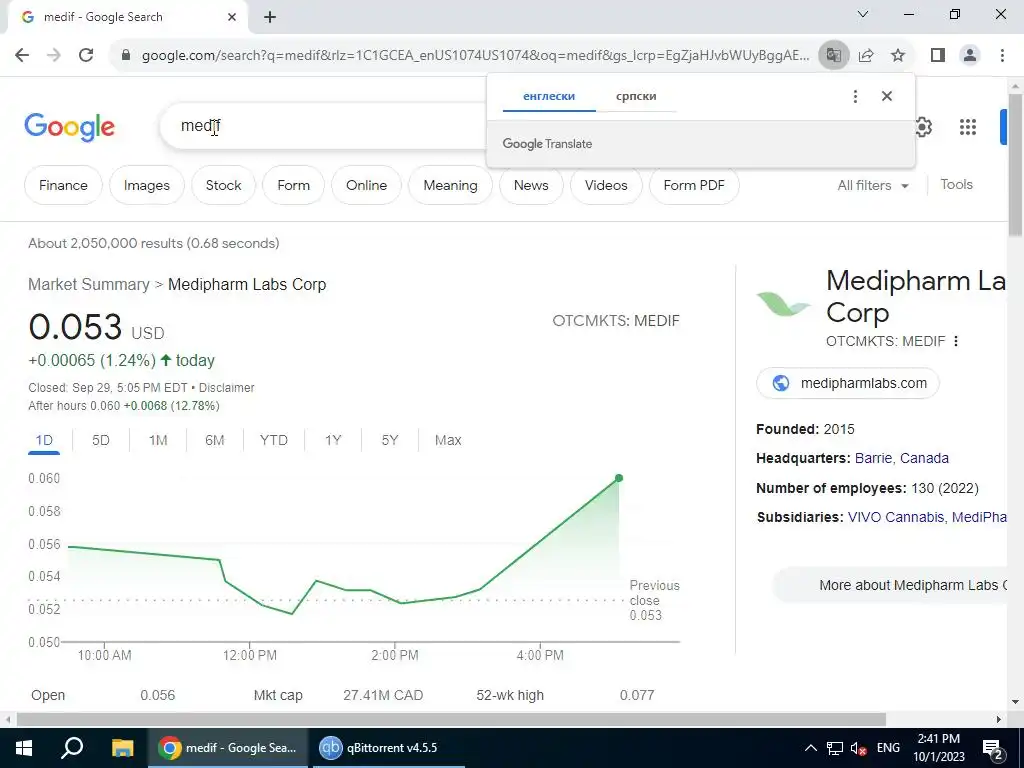This screenshot has height=768, width=1024.
Task: Open Windows taskbar search
Action: pos(72,748)
